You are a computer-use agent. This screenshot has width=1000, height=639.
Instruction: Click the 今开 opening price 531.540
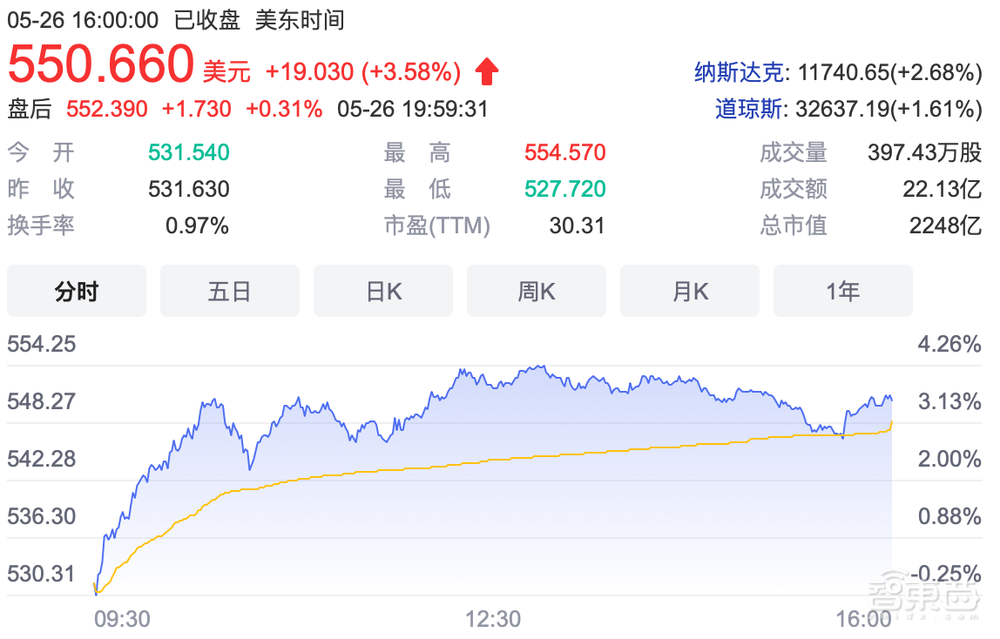tap(187, 152)
